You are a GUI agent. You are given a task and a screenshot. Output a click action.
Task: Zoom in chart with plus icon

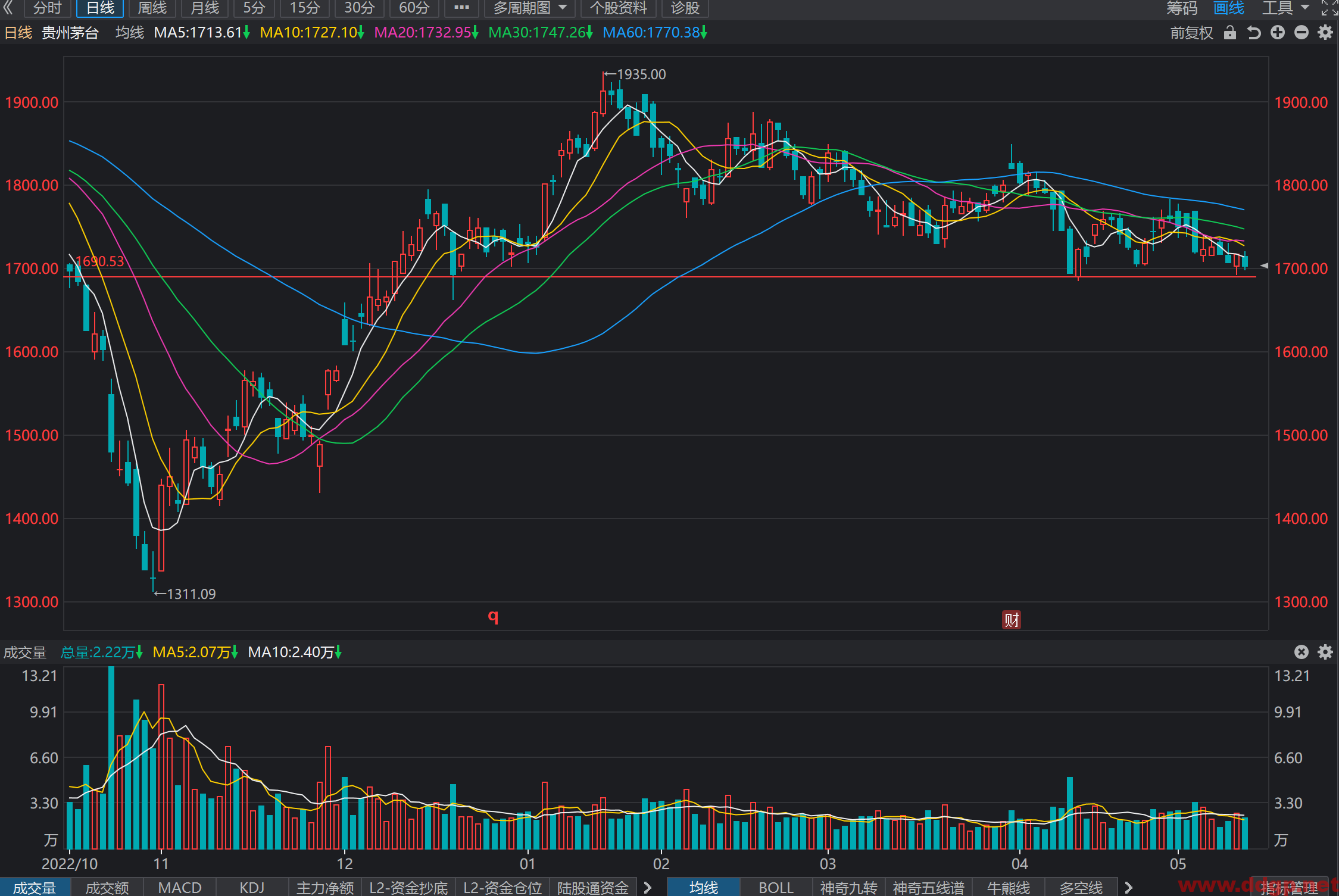(x=1278, y=33)
